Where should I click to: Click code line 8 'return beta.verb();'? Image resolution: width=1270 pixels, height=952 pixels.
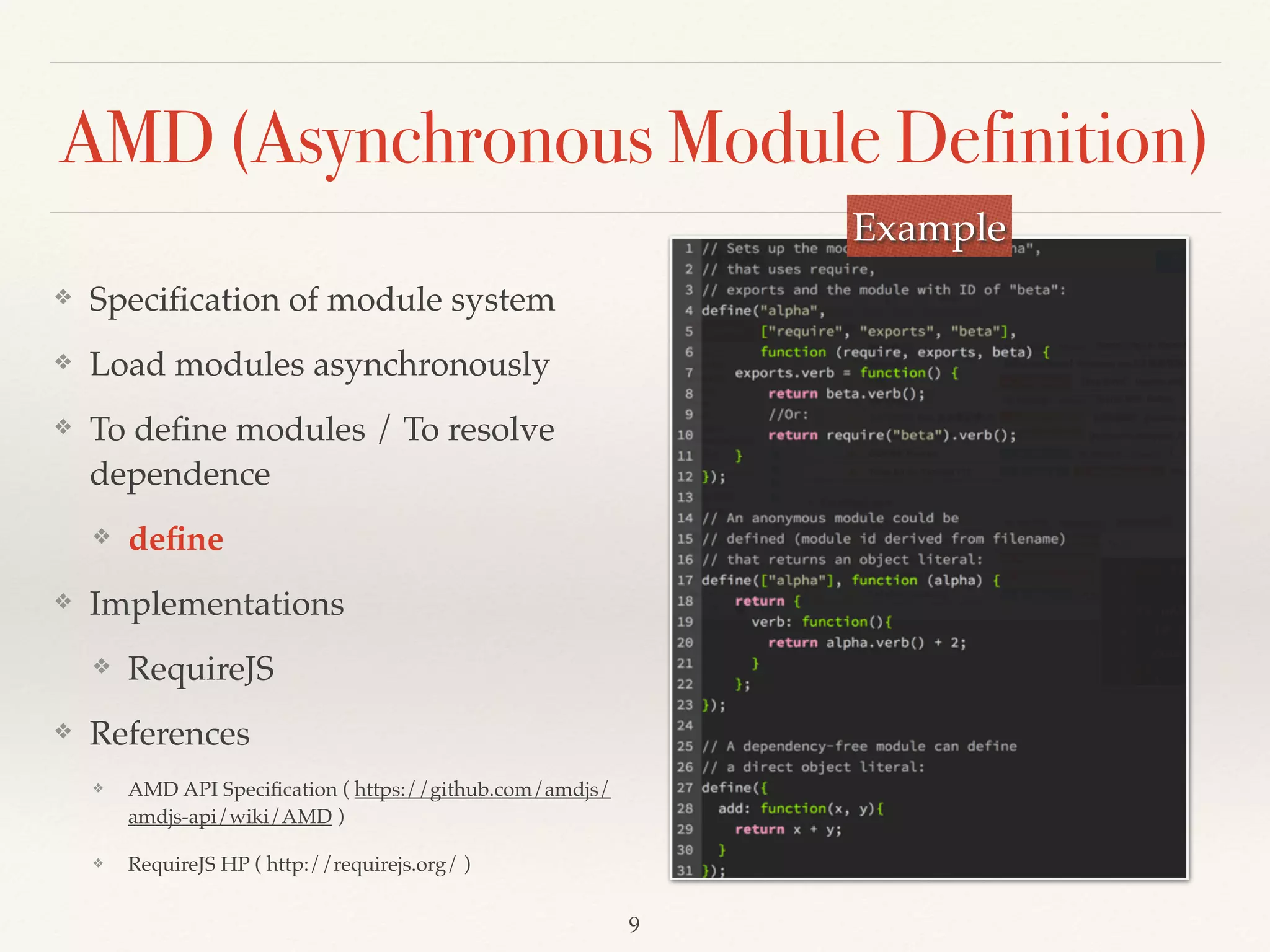[846, 394]
